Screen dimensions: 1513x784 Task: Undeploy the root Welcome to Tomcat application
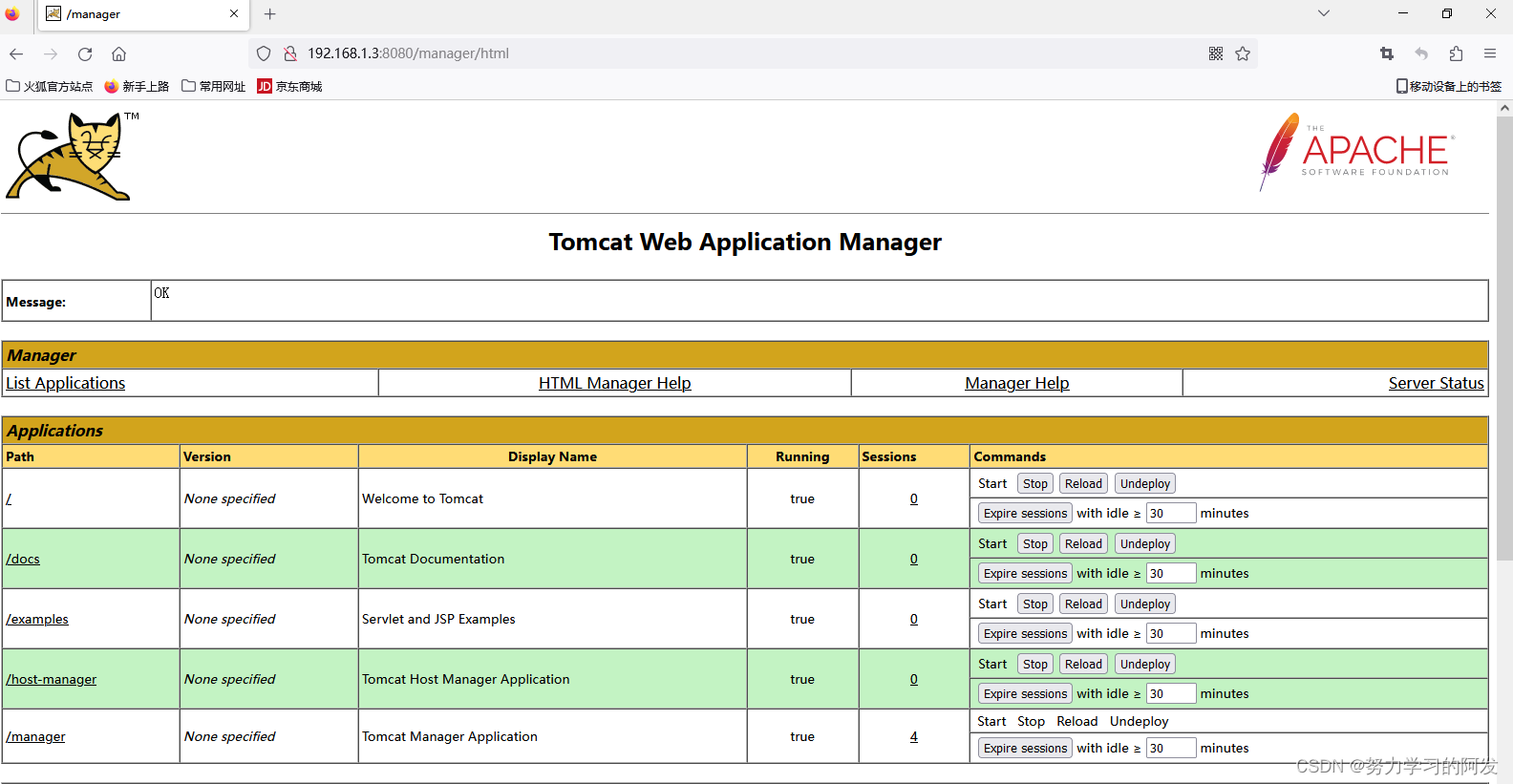(x=1145, y=484)
